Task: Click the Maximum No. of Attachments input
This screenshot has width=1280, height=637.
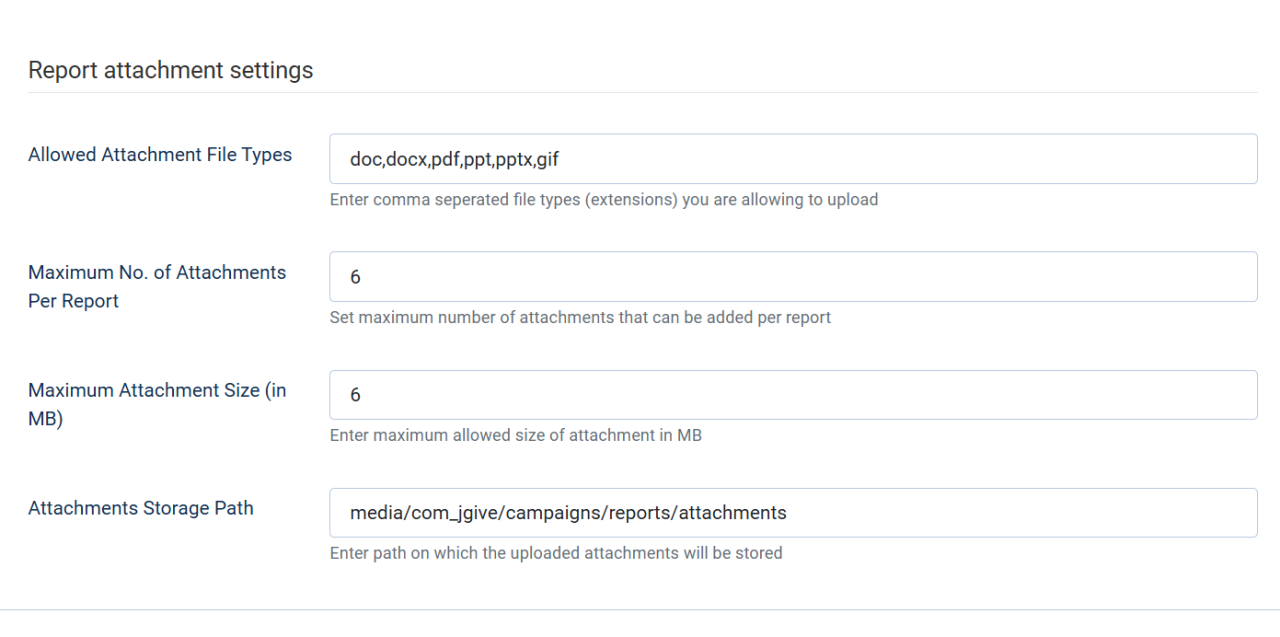Action: coord(793,277)
